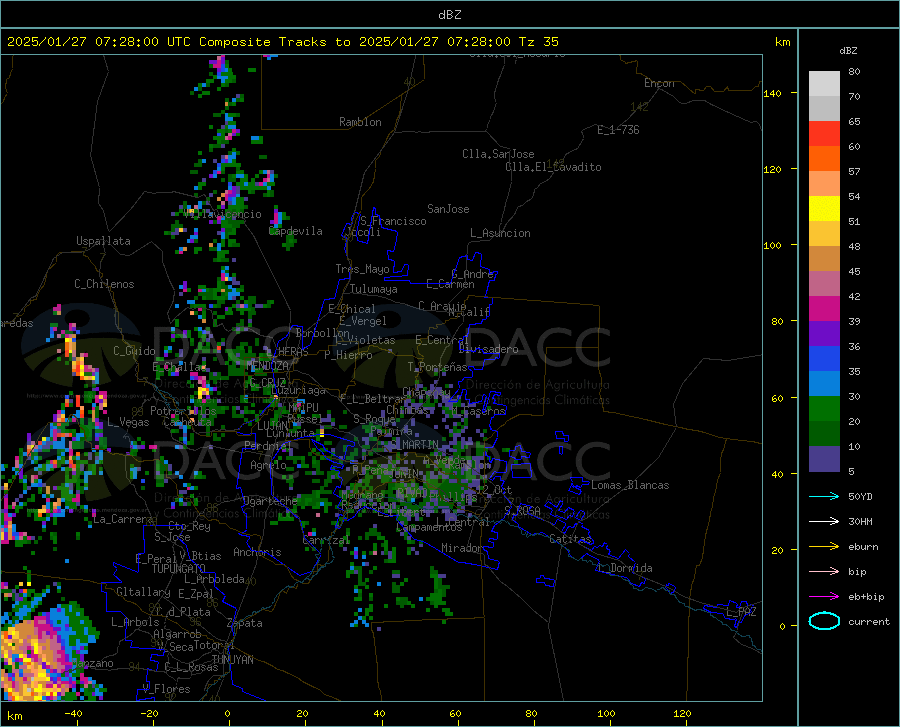Click the Divisadero place label
The height and width of the screenshot is (727, 900).
pos(488,349)
